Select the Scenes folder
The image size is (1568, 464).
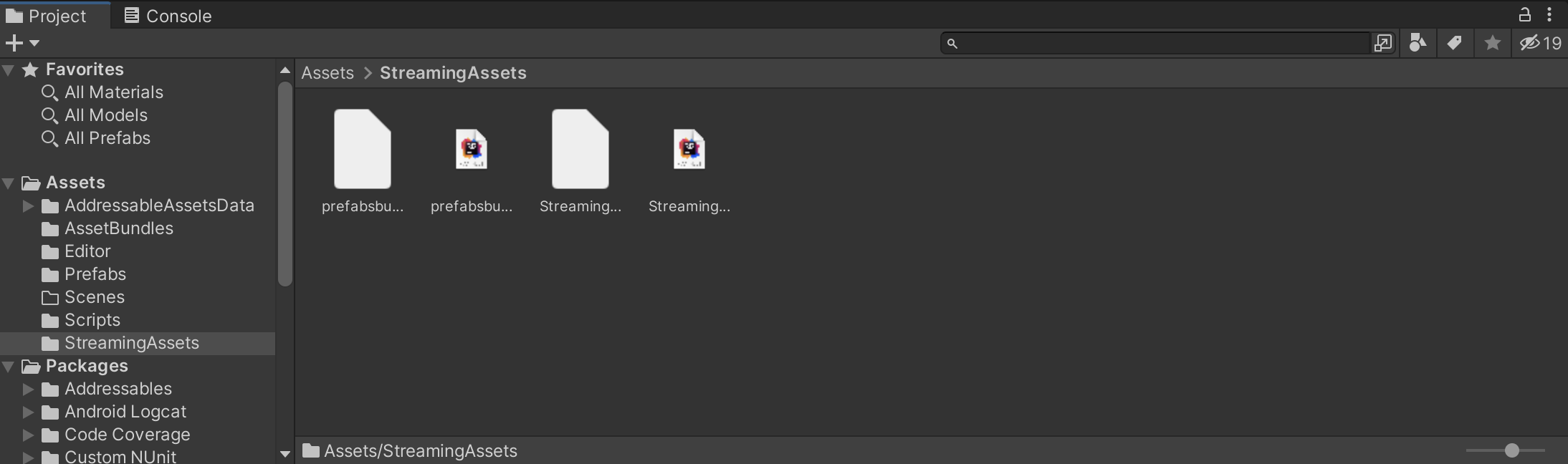(138, 297)
